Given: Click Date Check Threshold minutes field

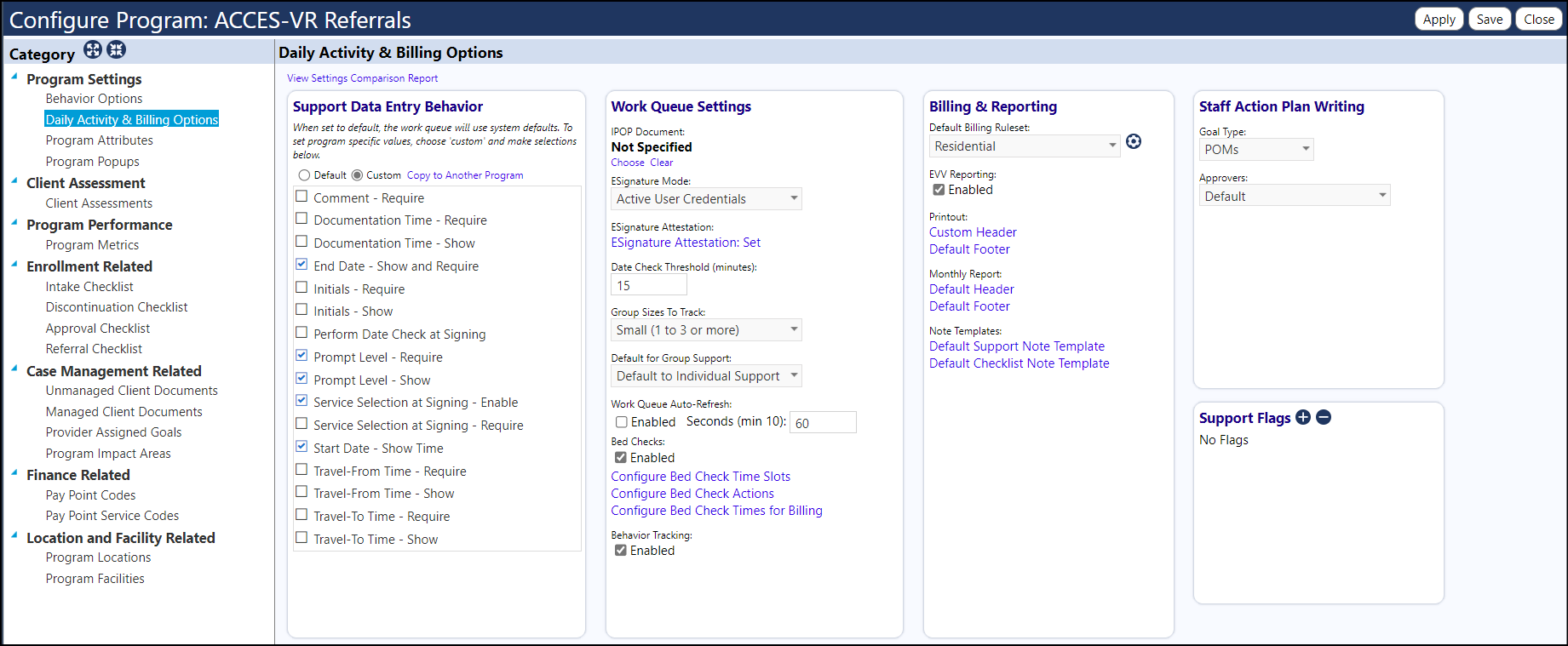Looking at the screenshot, I should click(x=649, y=285).
